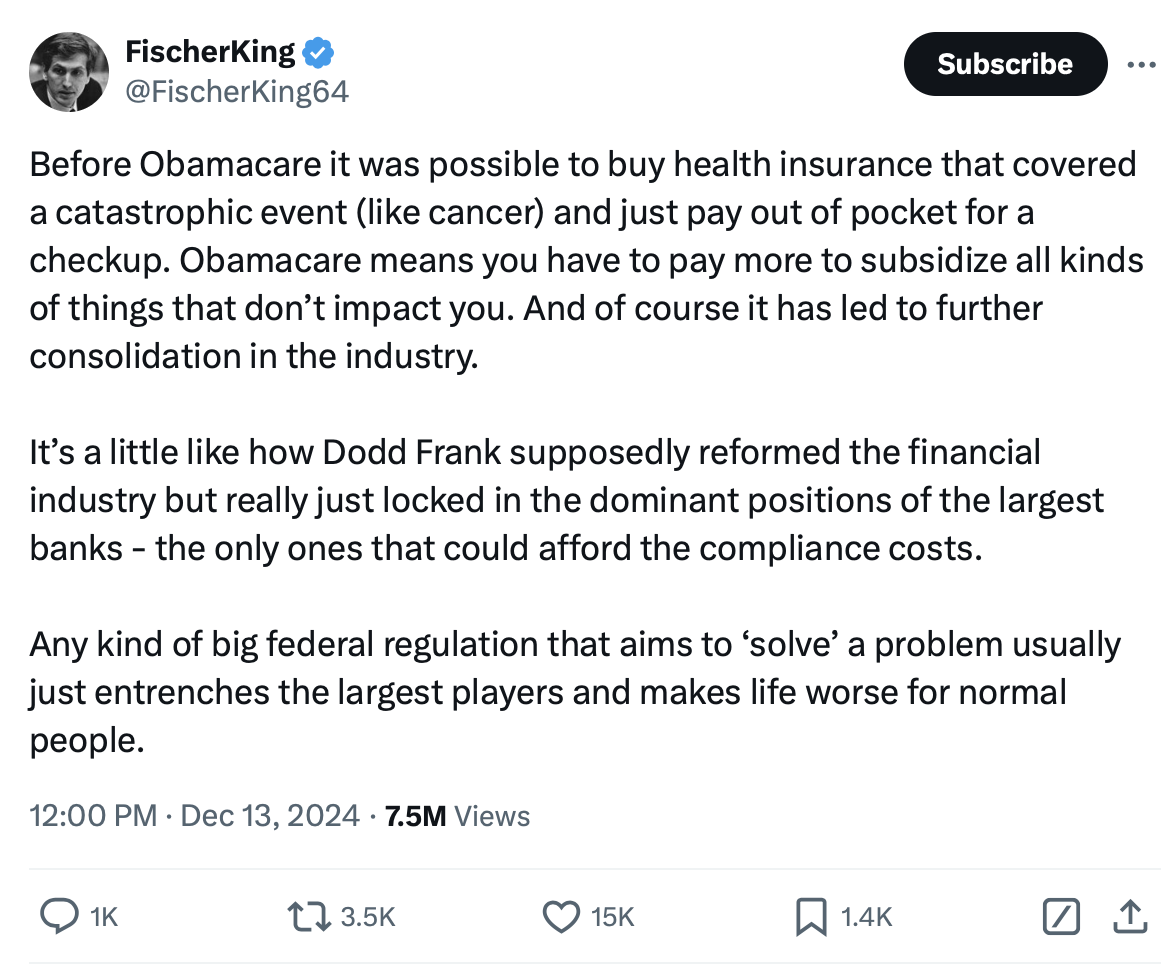1170x970 pixels.
Task: Click the 1K replies count
Action: tap(104, 917)
